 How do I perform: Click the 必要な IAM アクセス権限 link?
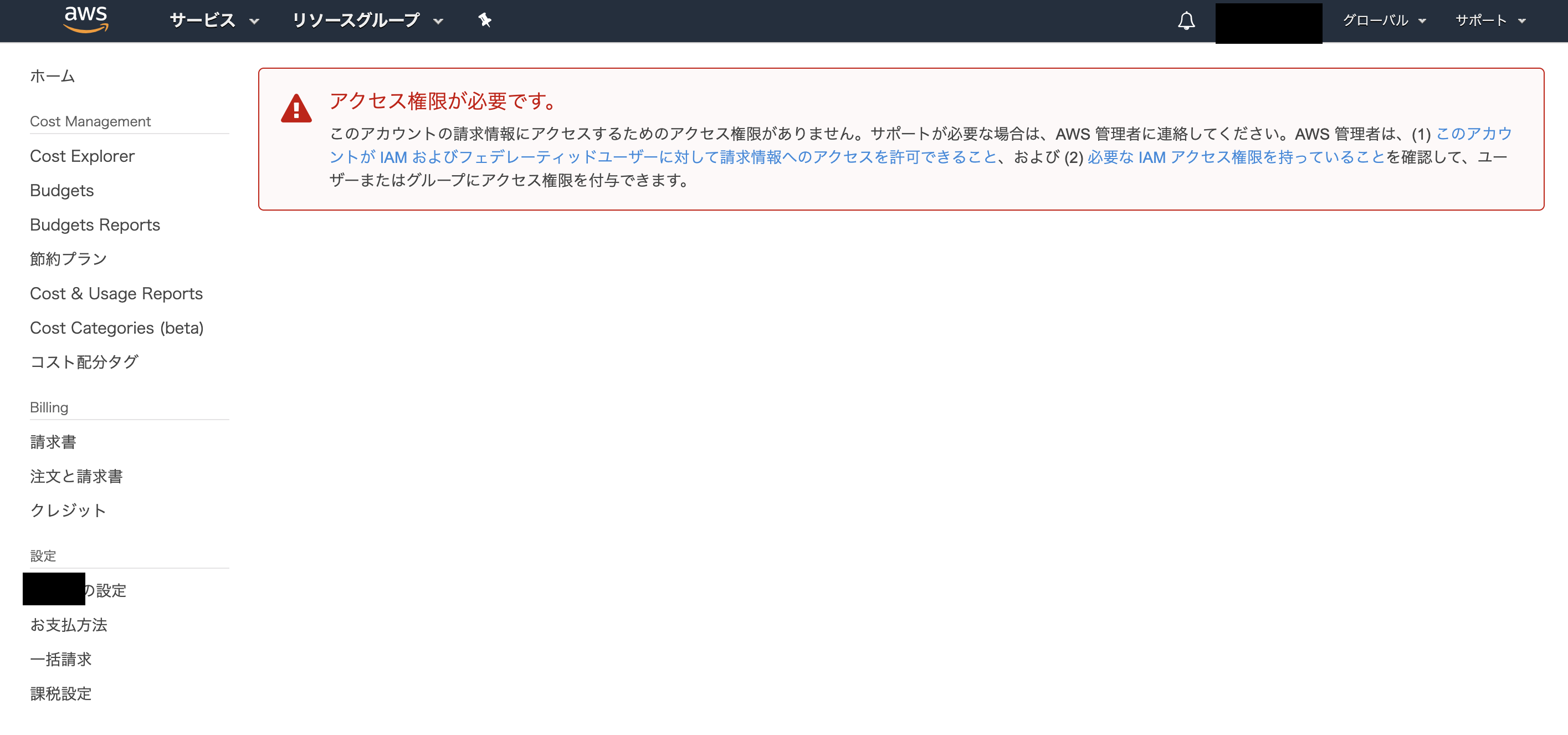click(x=1236, y=157)
